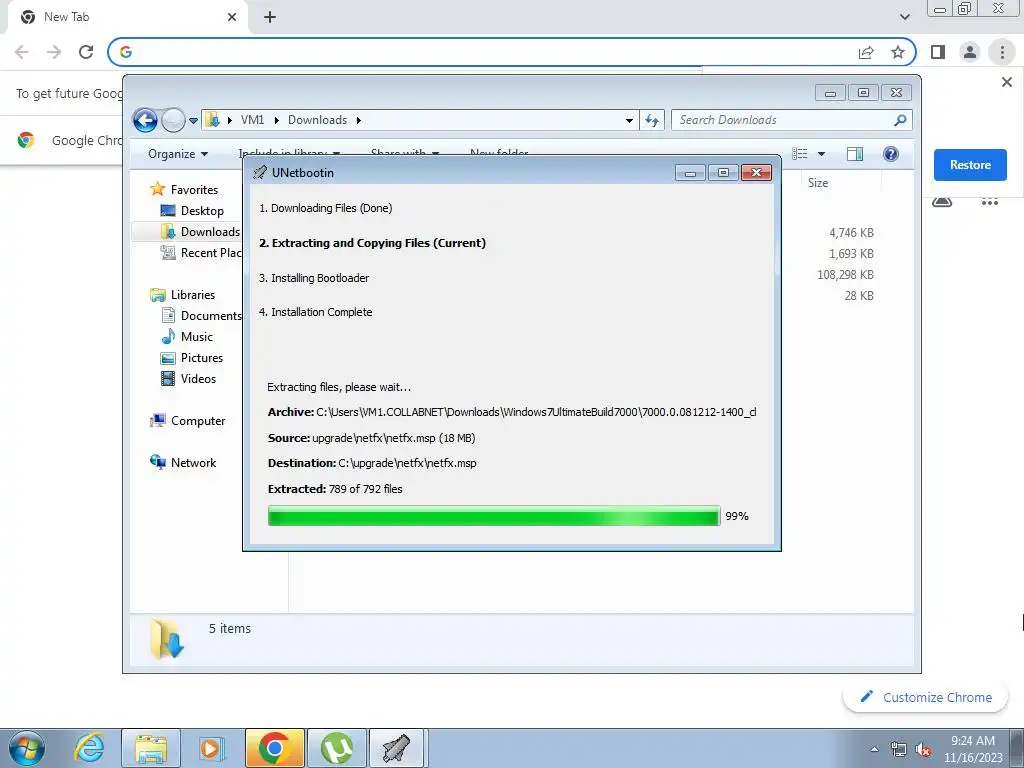Minimize the UNetbootin window
Image resolution: width=1024 pixels, height=768 pixels.
[690, 172]
